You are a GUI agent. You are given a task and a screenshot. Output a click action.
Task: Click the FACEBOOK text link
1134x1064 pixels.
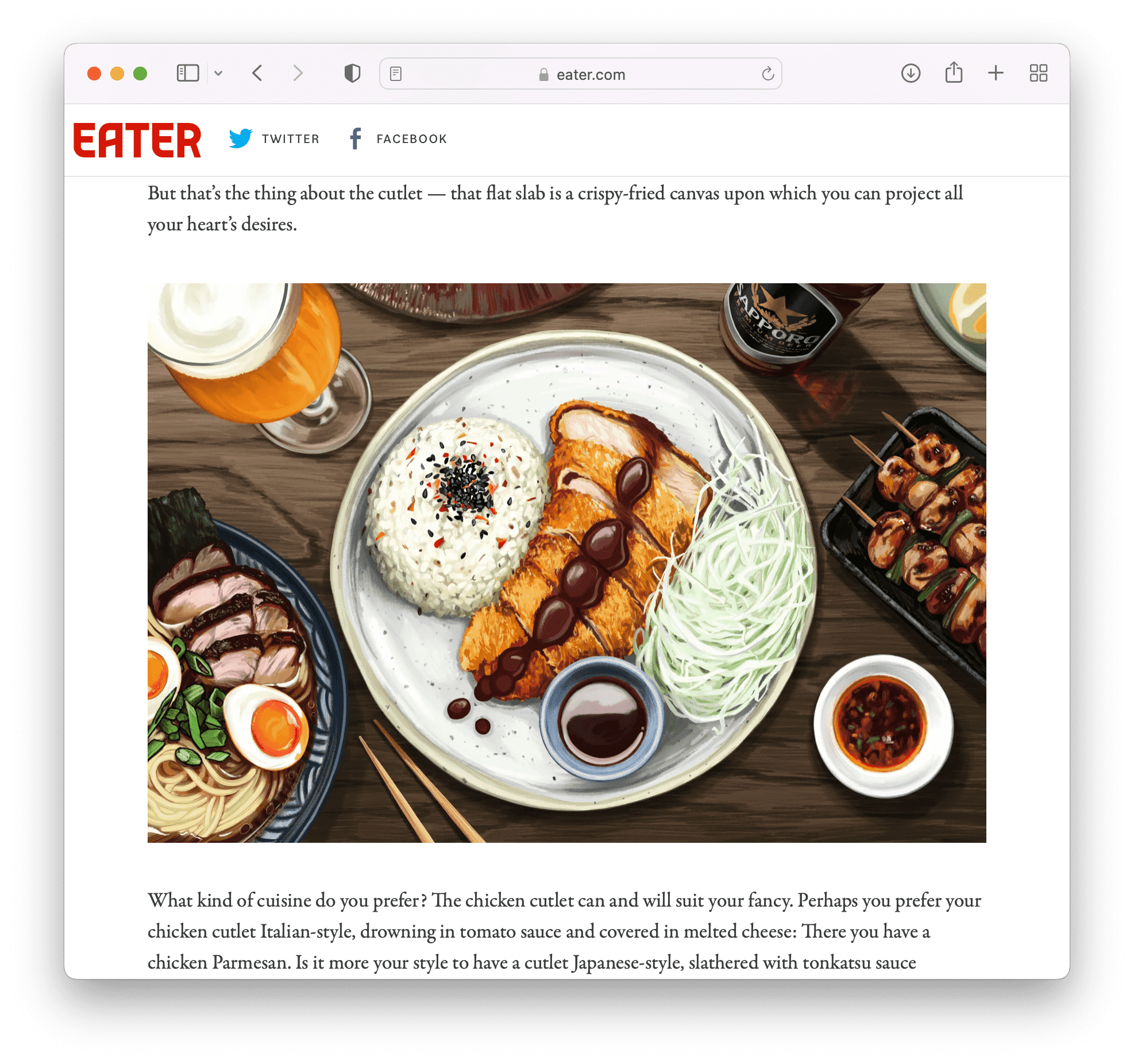click(x=411, y=139)
